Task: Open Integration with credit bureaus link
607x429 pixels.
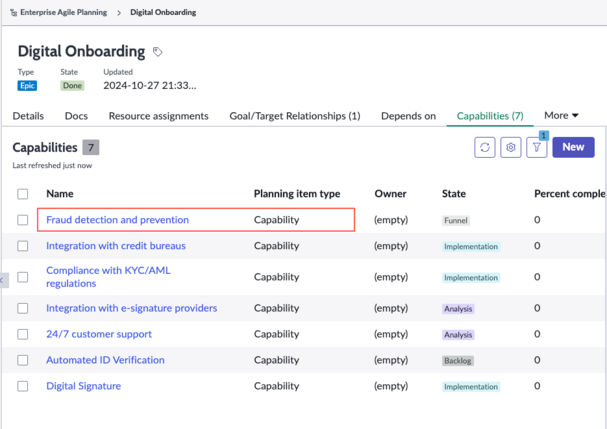Action: (116, 246)
